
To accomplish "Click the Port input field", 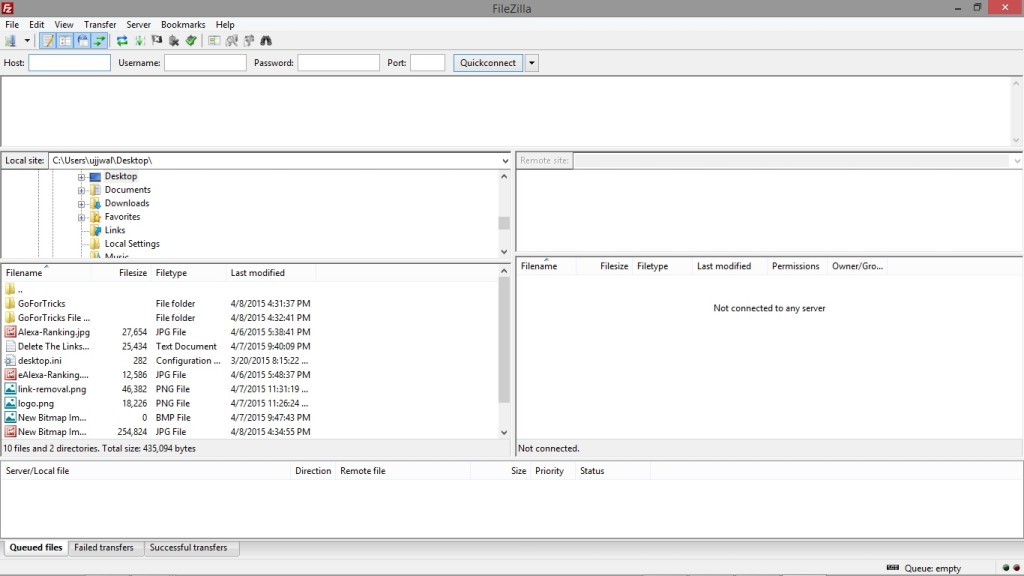I will tap(427, 63).
